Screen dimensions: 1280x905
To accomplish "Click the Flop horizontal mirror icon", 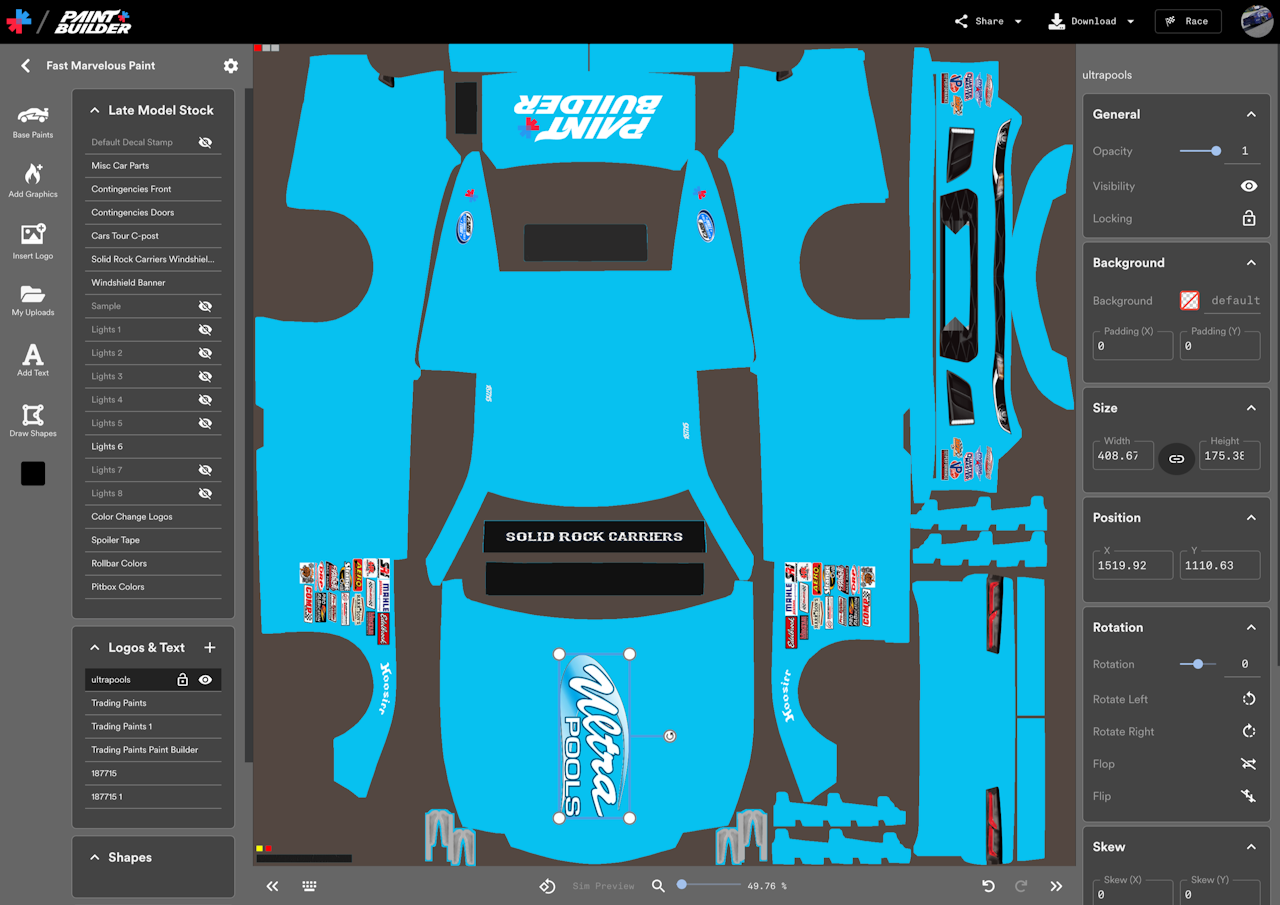I will pyautogui.click(x=1248, y=764).
